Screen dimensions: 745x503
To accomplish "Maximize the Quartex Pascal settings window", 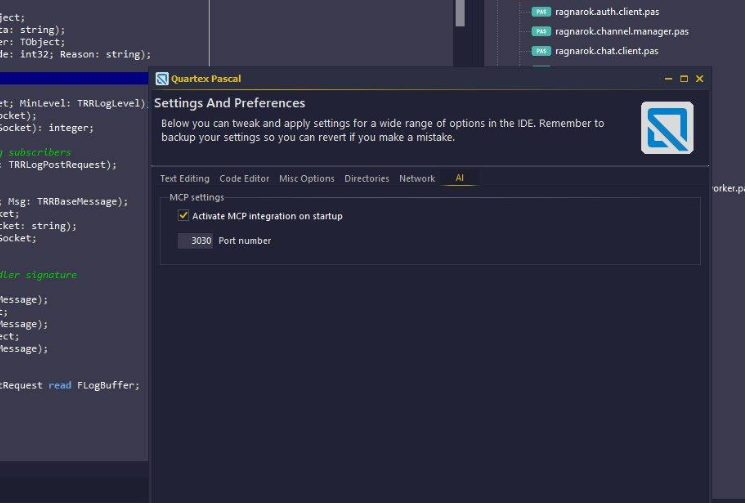I will [x=684, y=79].
